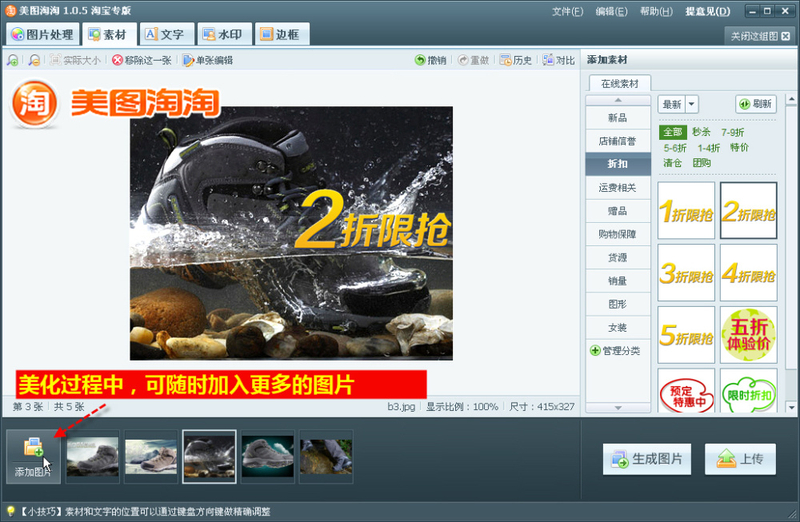Select the tan shoe with sky thumbnail
The width and height of the screenshot is (800, 522).
[x=151, y=456]
